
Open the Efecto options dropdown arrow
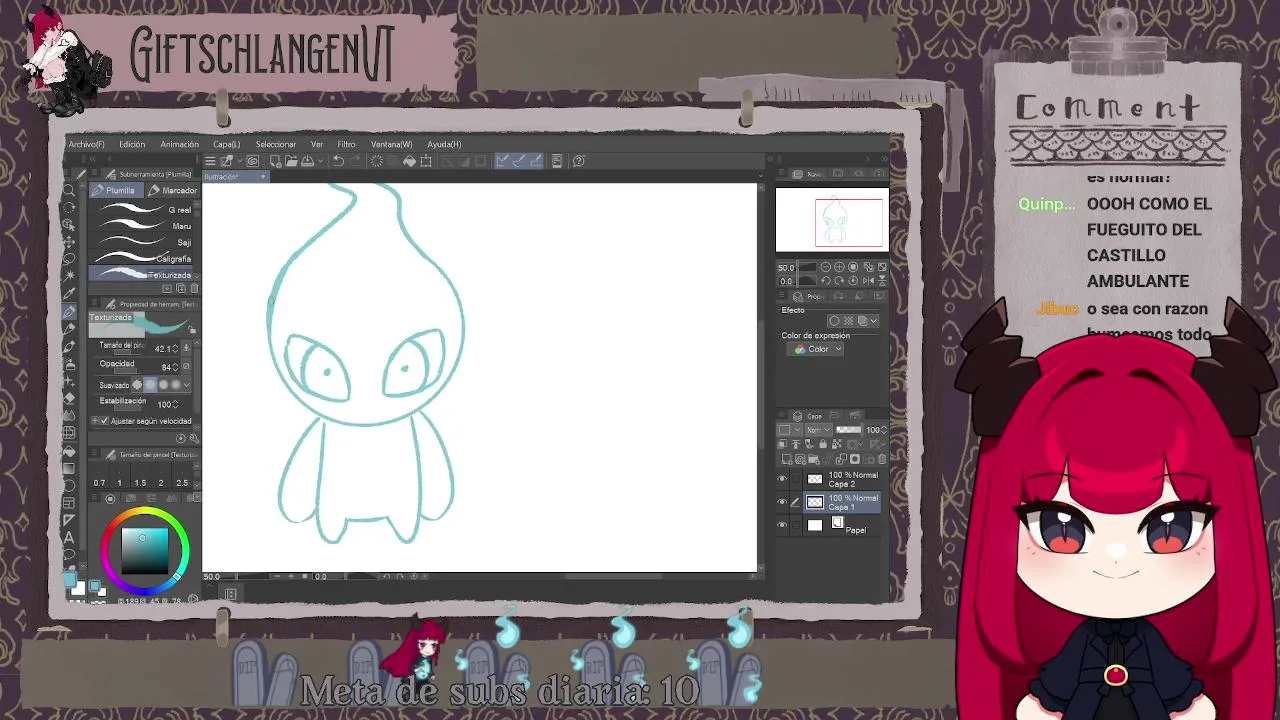(x=875, y=321)
